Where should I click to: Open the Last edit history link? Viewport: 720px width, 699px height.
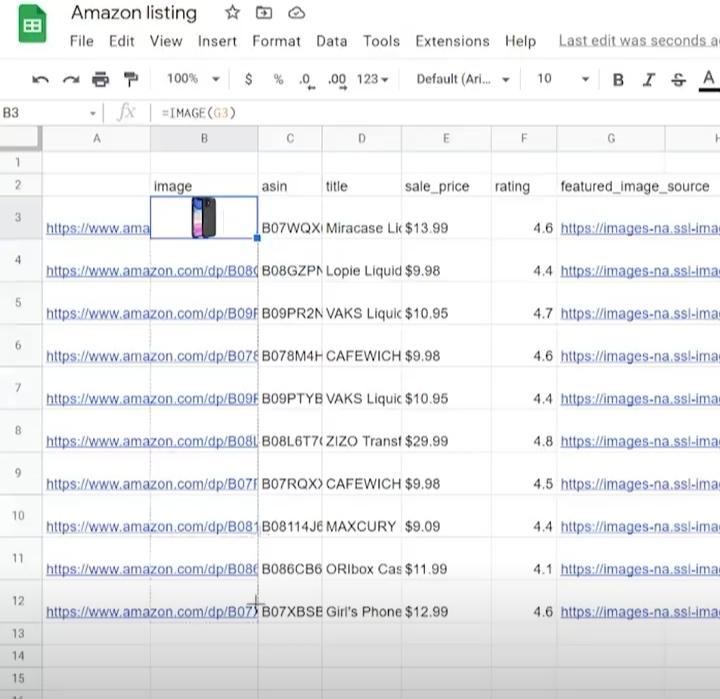pos(638,41)
